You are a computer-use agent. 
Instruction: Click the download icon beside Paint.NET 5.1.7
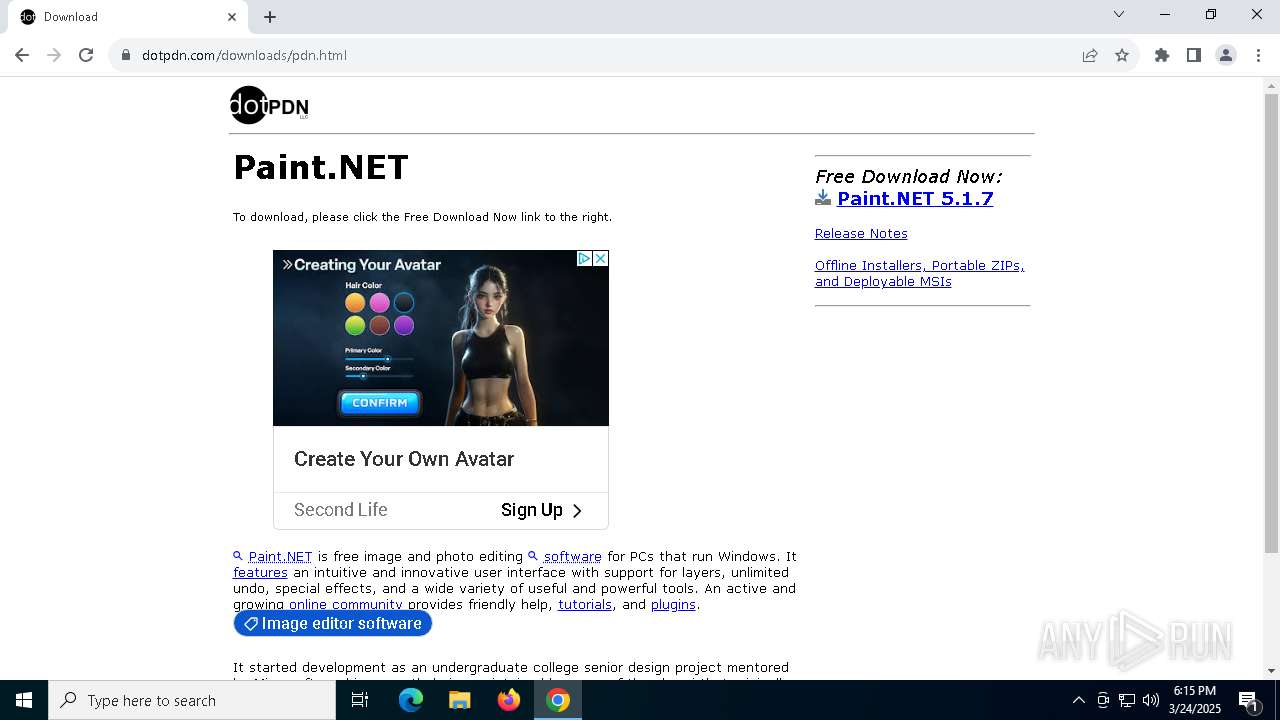pos(823,198)
